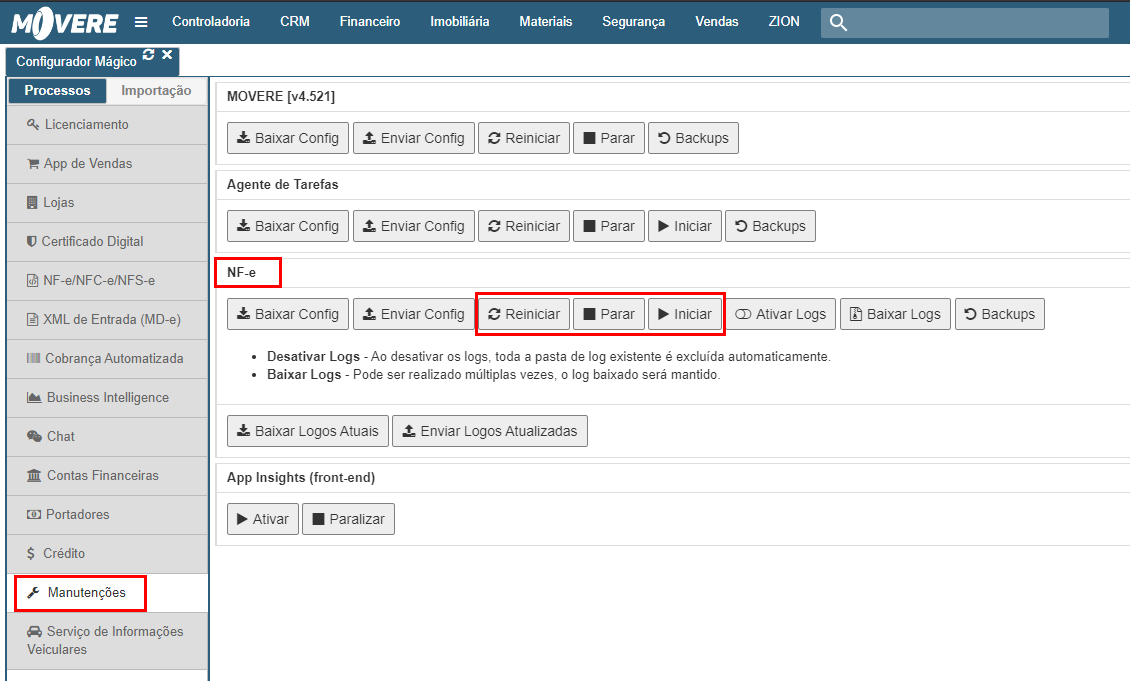
Task: Click the MOVERE logo
Action: tap(64, 23)
